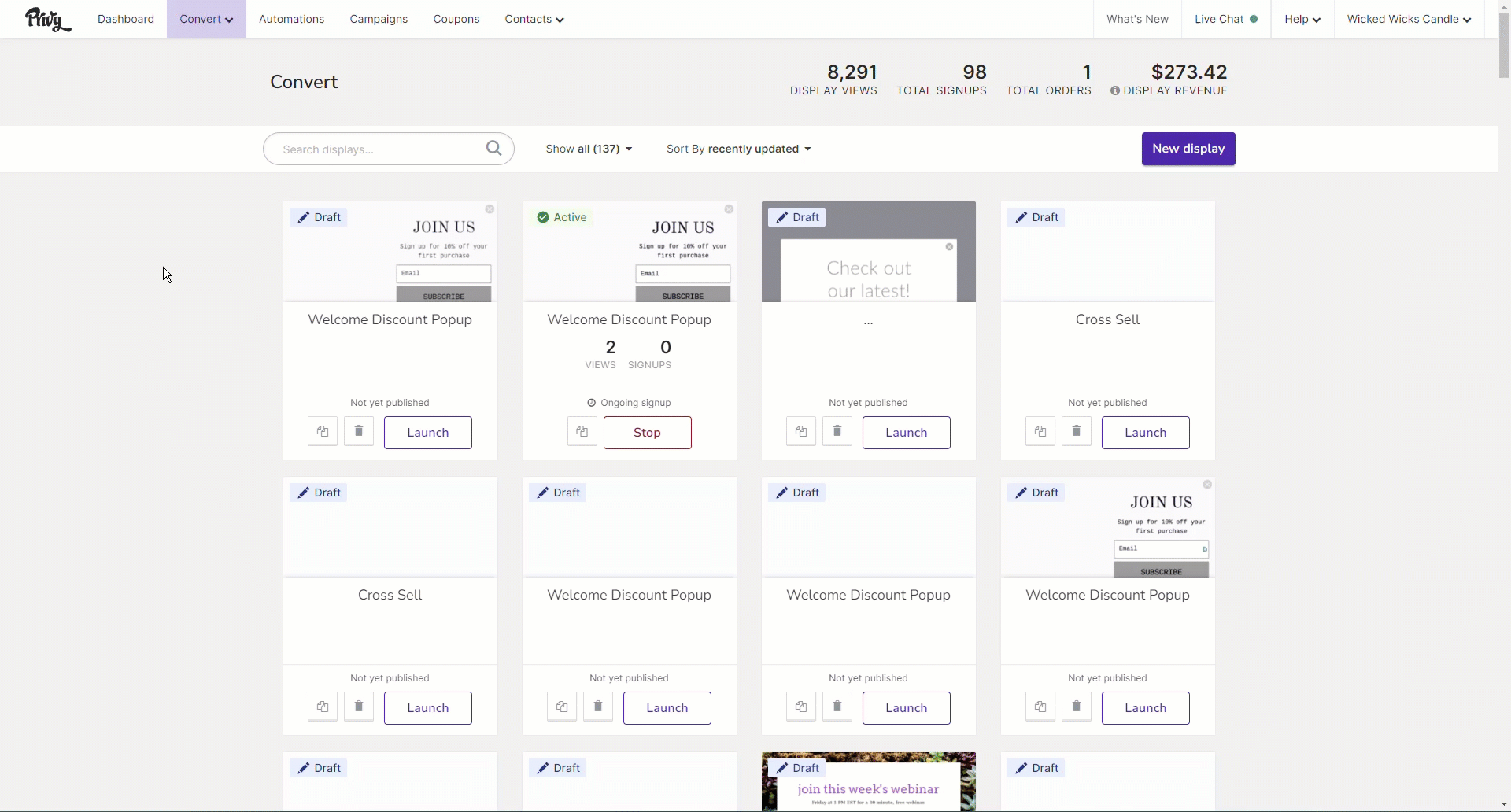Duplicate the "Check out our latest!" display
This screenshot has height=812, width=1511.
coord(801,431)
